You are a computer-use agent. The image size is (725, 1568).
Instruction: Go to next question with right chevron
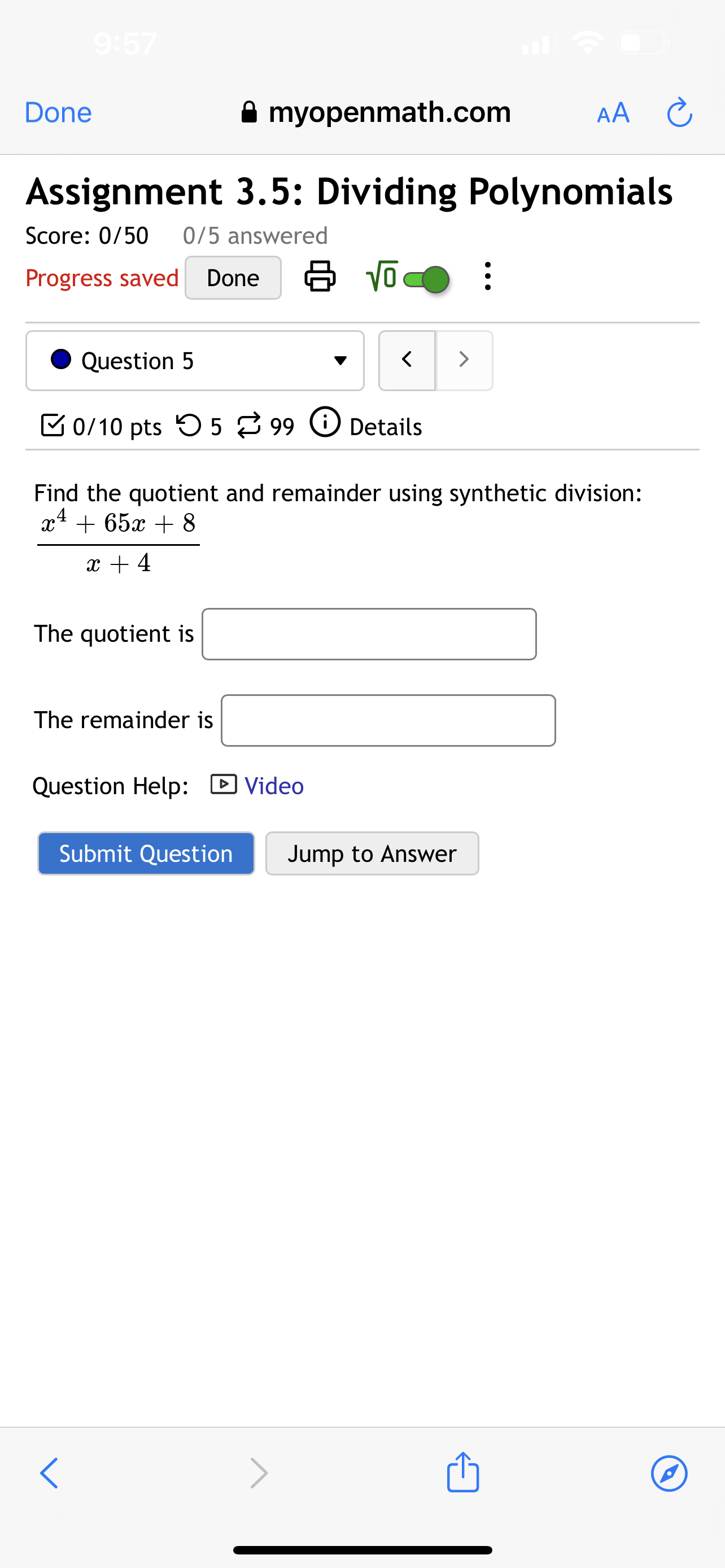464,360
